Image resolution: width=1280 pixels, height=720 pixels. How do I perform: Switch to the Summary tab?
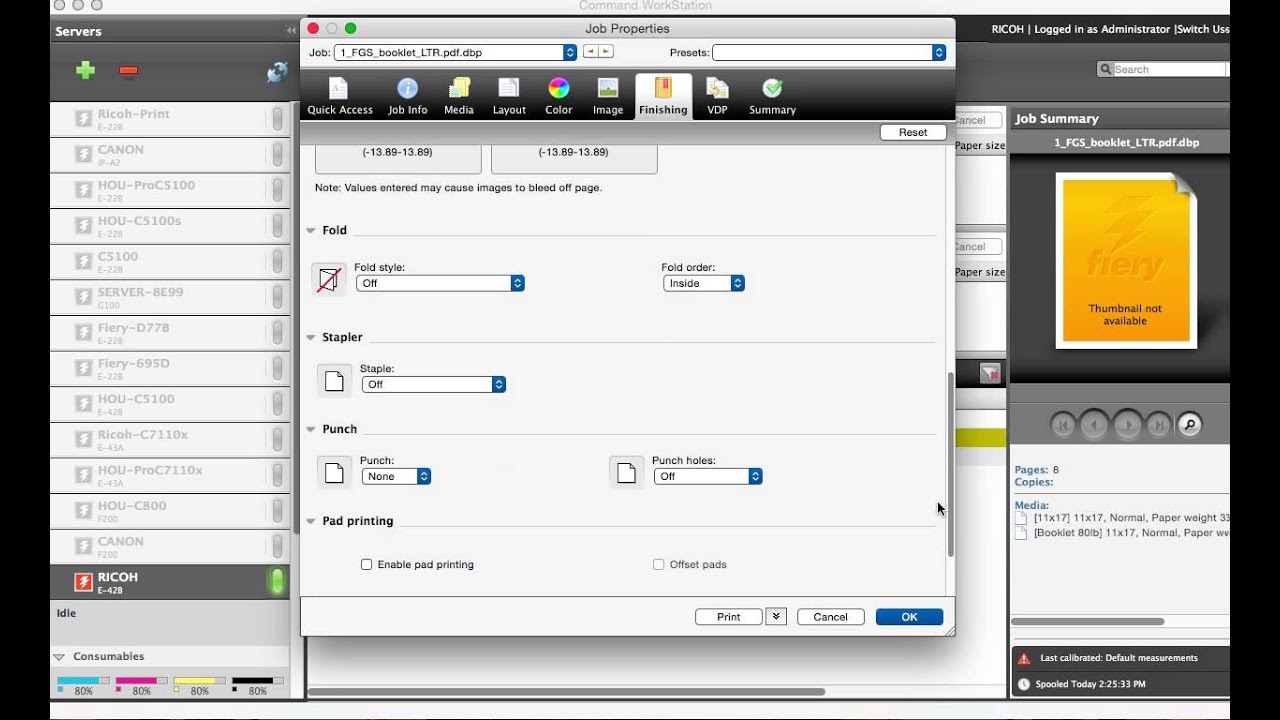(772, 97)
